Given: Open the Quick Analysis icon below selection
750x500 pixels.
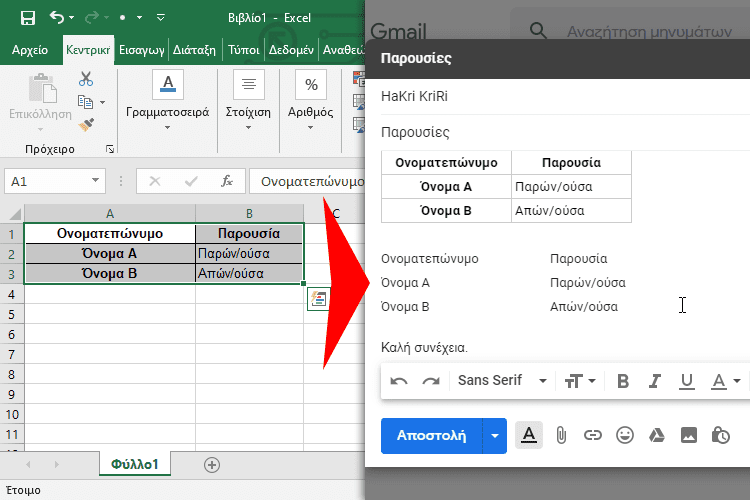Looking at the screenshot, I should 318,299.
